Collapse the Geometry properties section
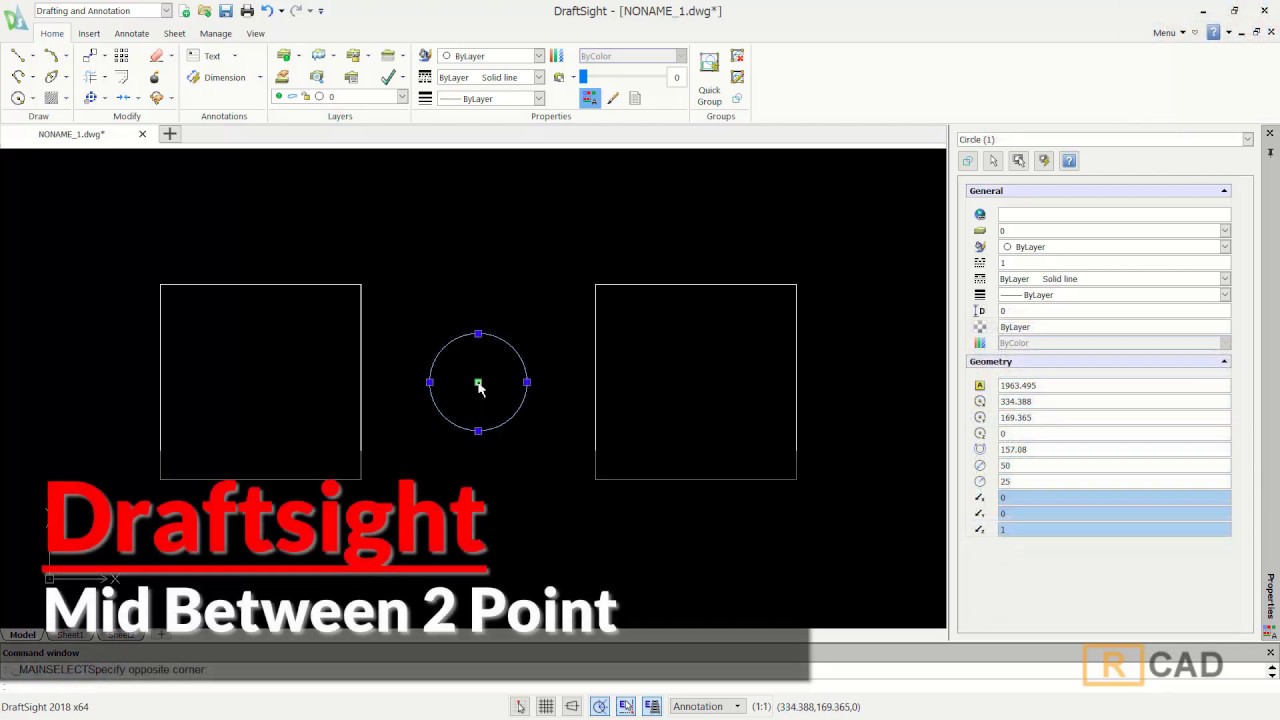 [x=1224, y=362]
